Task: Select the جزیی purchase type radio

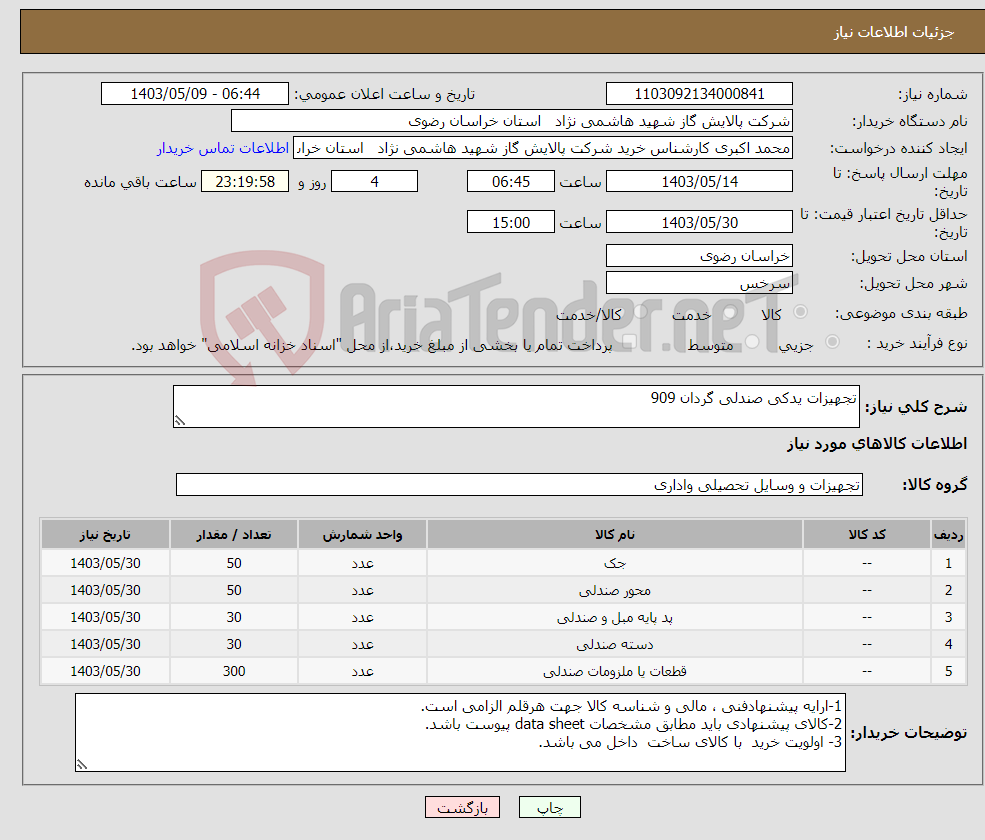Action: pos(832,342)
